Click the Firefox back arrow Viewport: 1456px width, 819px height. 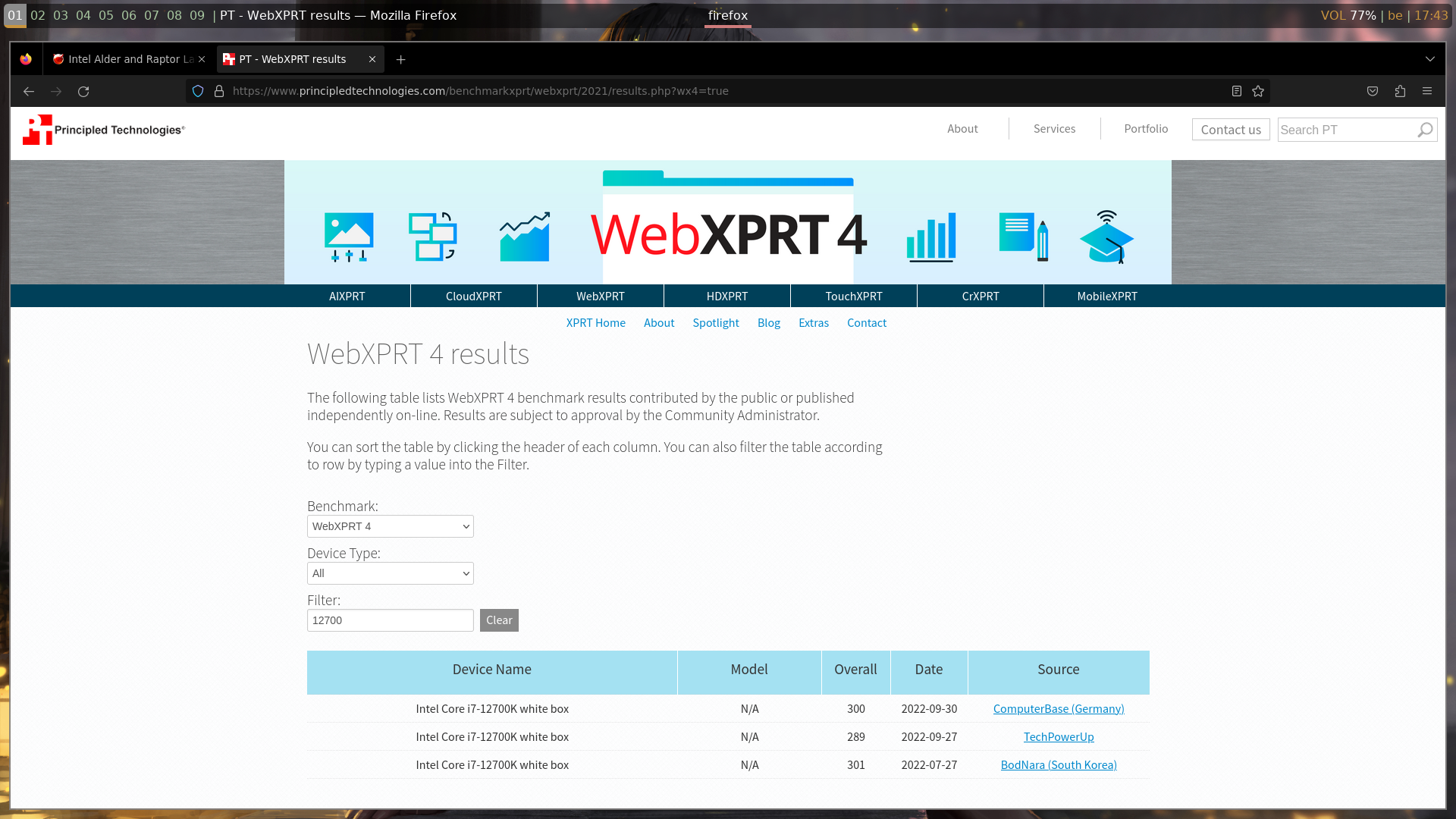point(29,91)
